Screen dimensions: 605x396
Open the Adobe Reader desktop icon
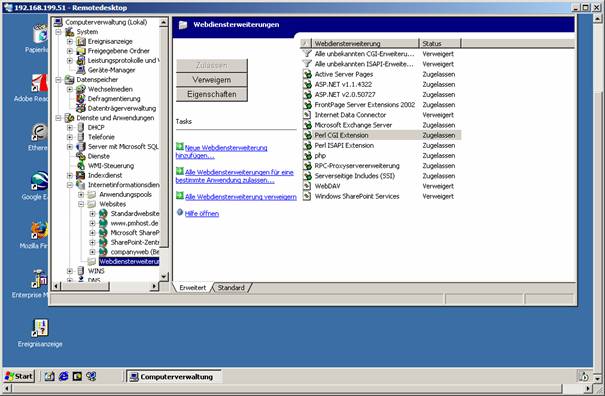tap(32, 88)
